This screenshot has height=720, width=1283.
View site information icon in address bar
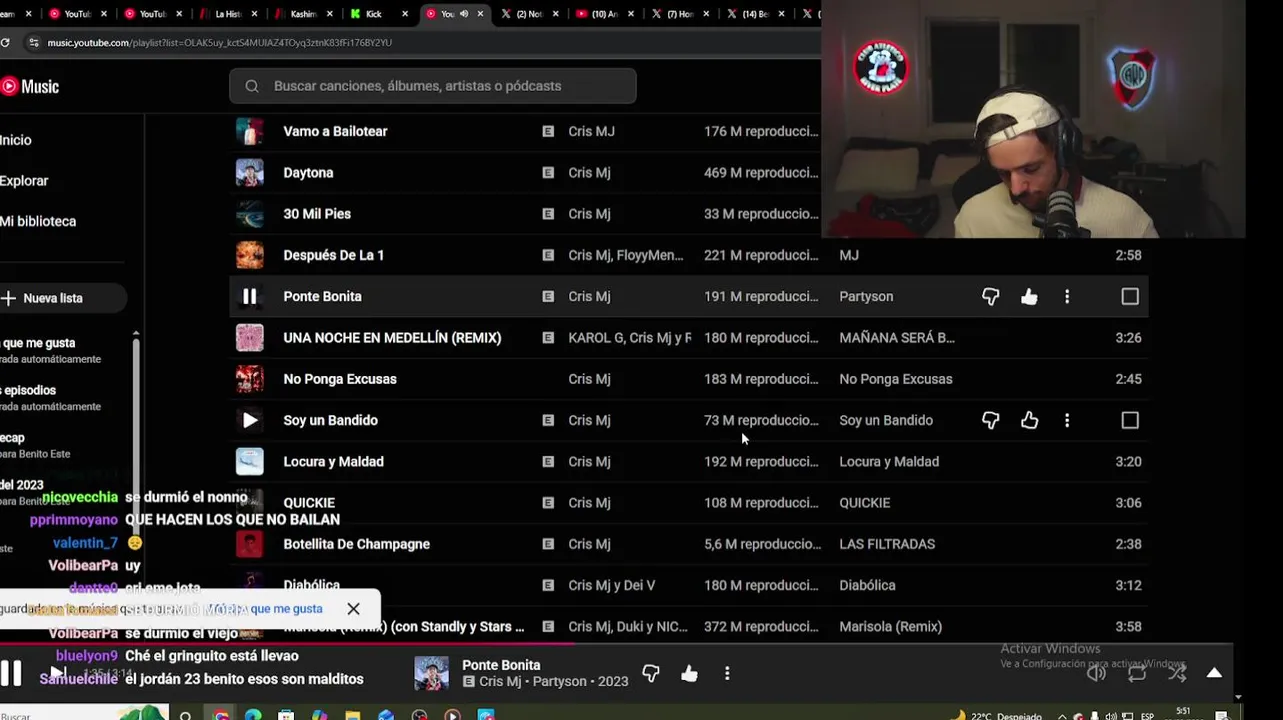point(33,42)
